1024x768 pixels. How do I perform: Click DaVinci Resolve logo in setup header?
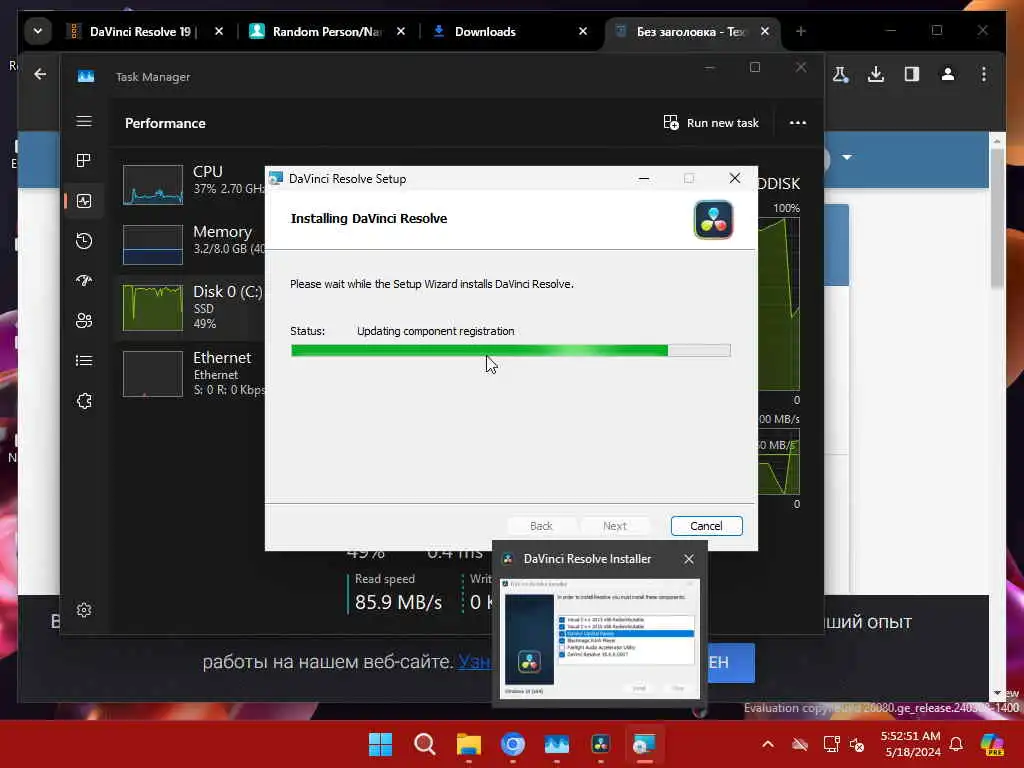(713, 219)
